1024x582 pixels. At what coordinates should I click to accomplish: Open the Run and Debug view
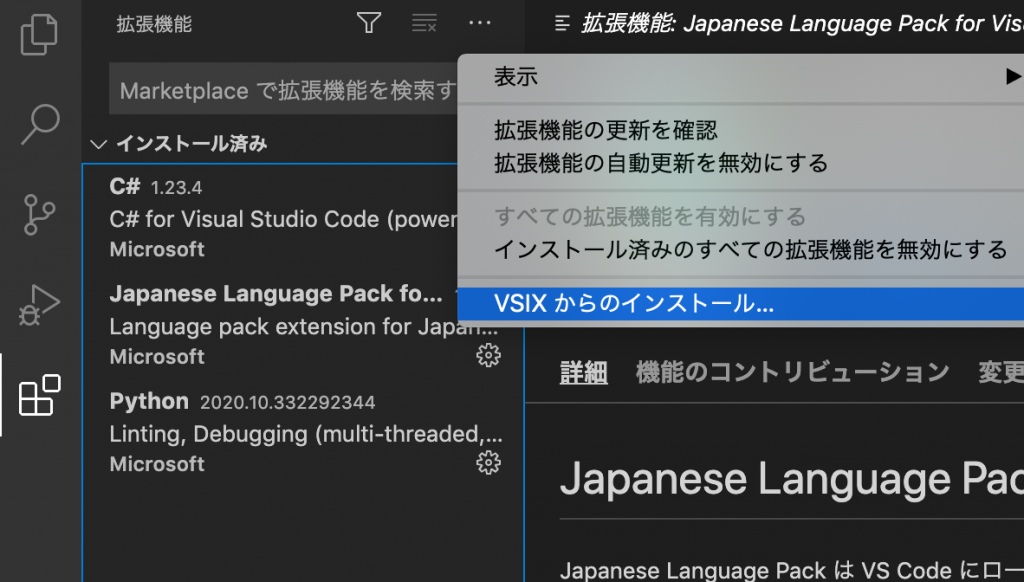tap(39, 304)
